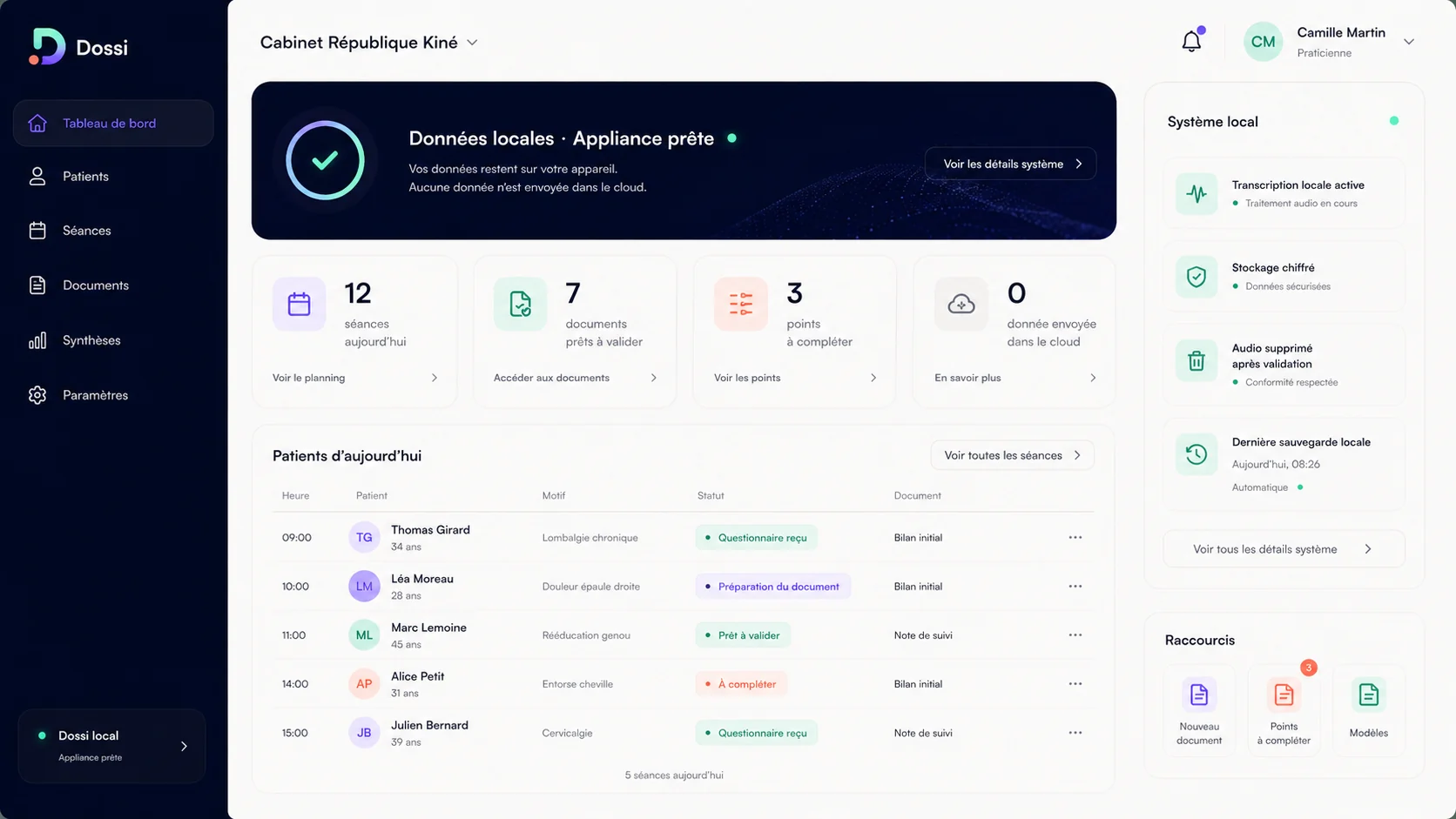Click the 09:00 time cell
Viewport: 1456px width, 819px height.
[296, 538]
